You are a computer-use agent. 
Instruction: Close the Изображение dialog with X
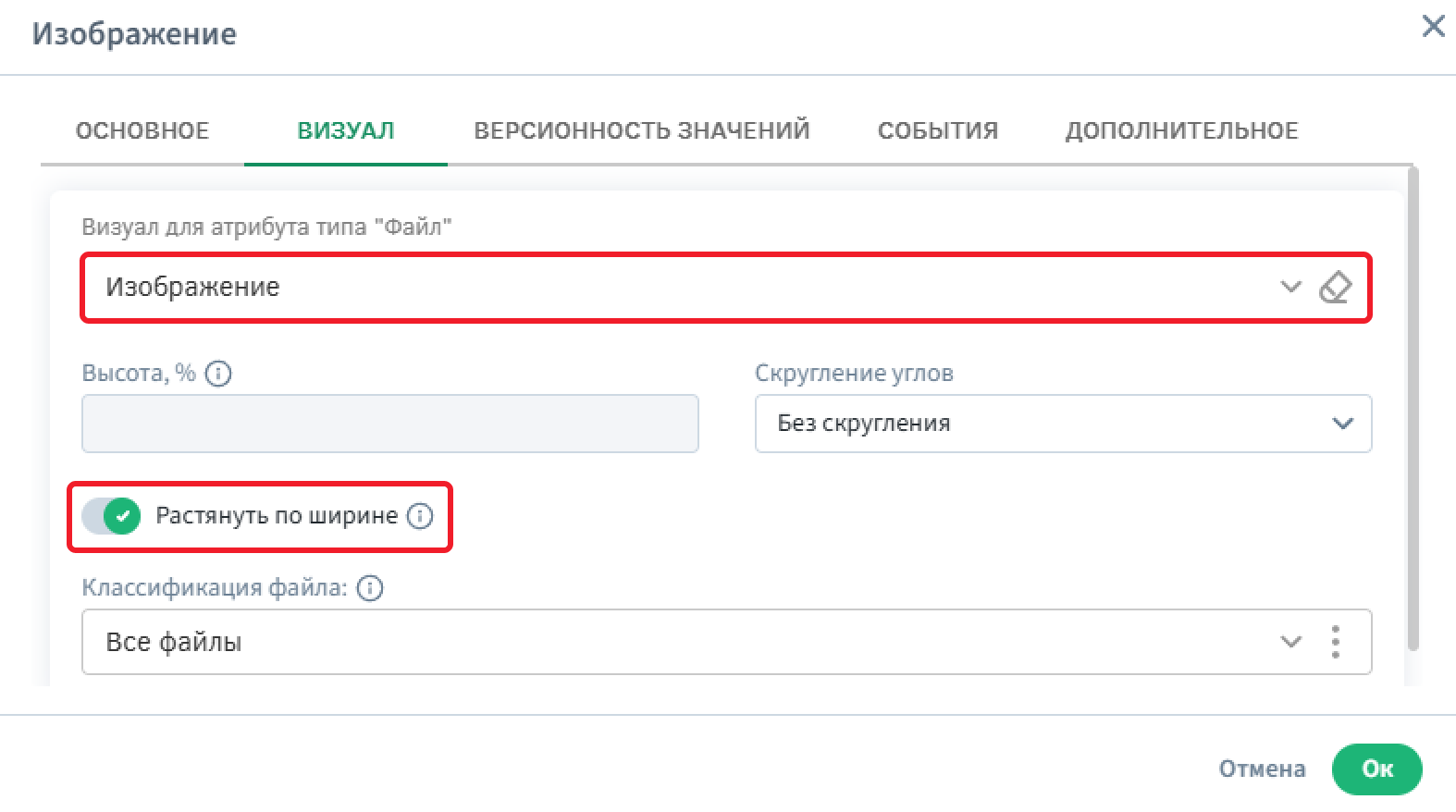pyautogui.click(x=1433, y=27)
